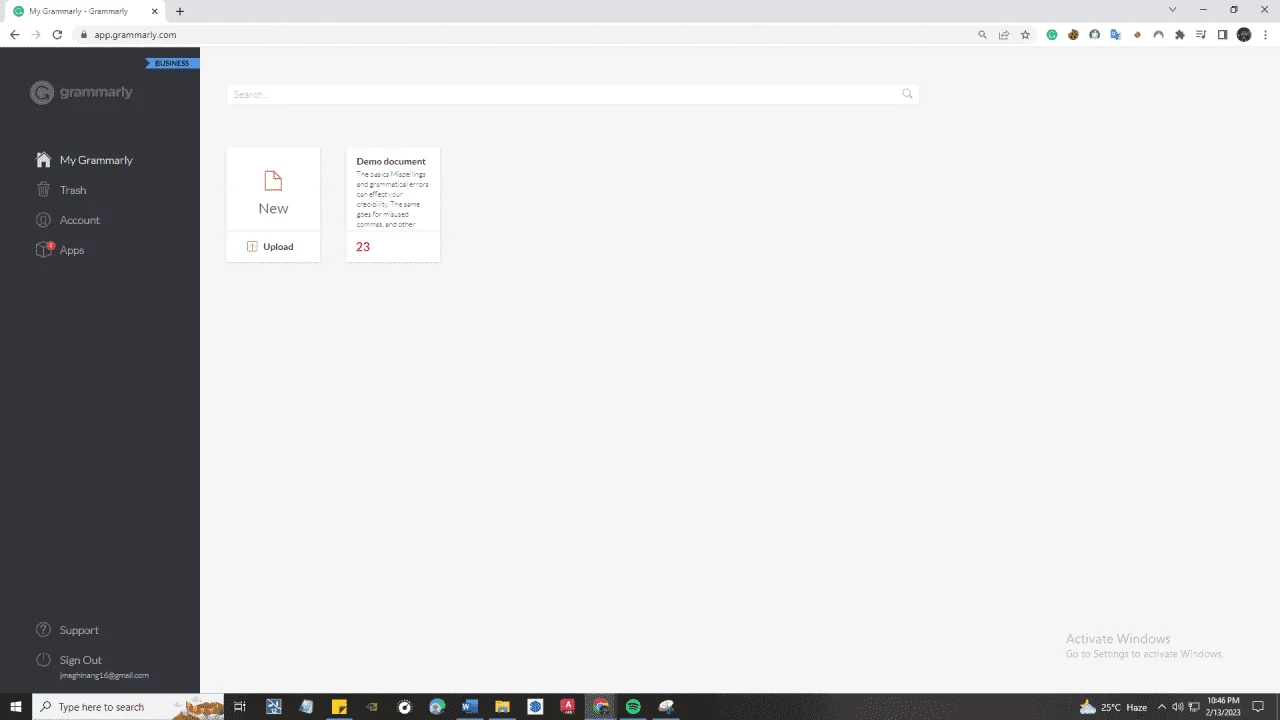Open the Grammarly browser extension
The image size is (1280, 720).
[1052, 34]
